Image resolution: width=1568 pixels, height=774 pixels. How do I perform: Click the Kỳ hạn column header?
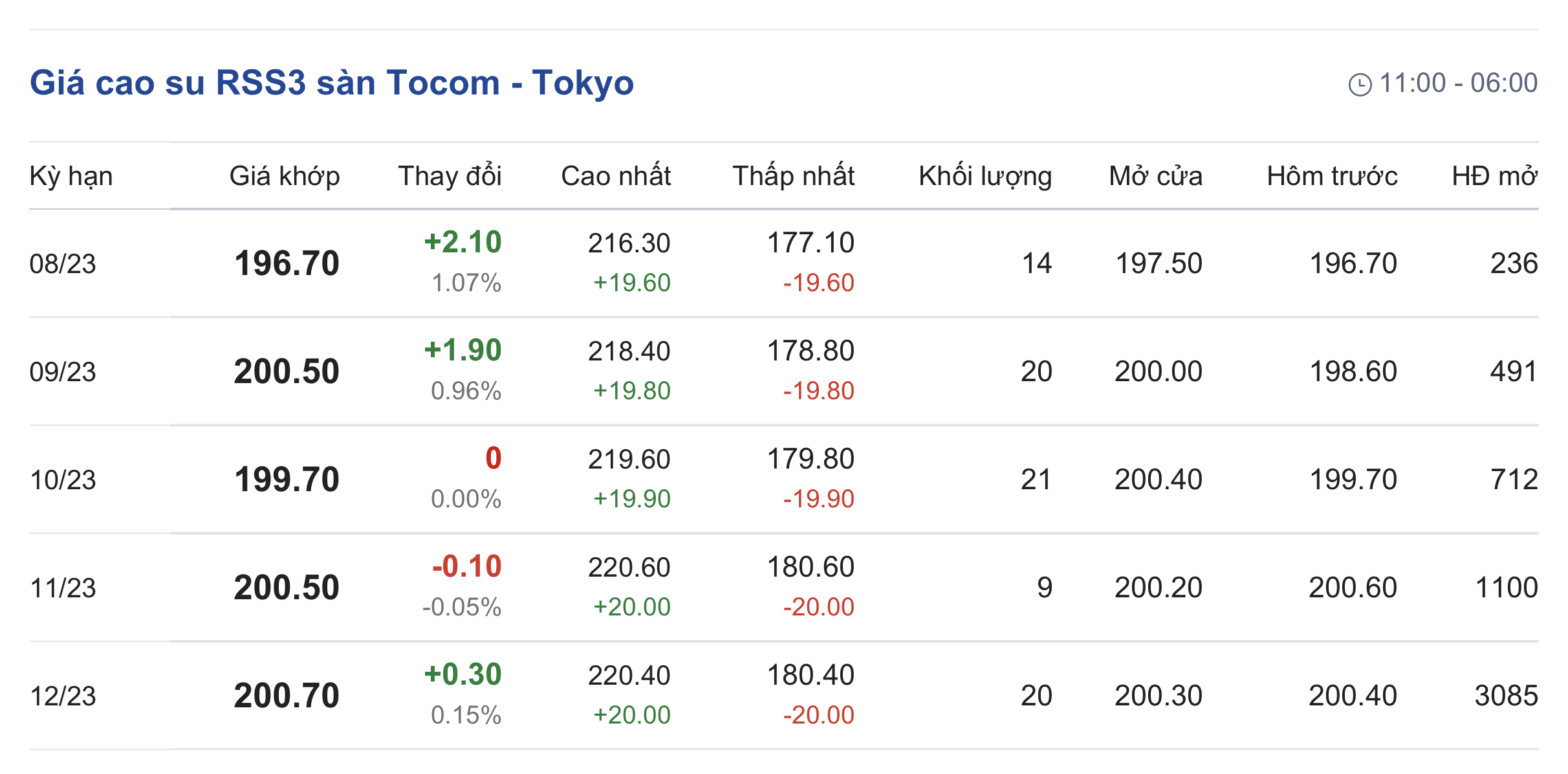coord(71,176)
